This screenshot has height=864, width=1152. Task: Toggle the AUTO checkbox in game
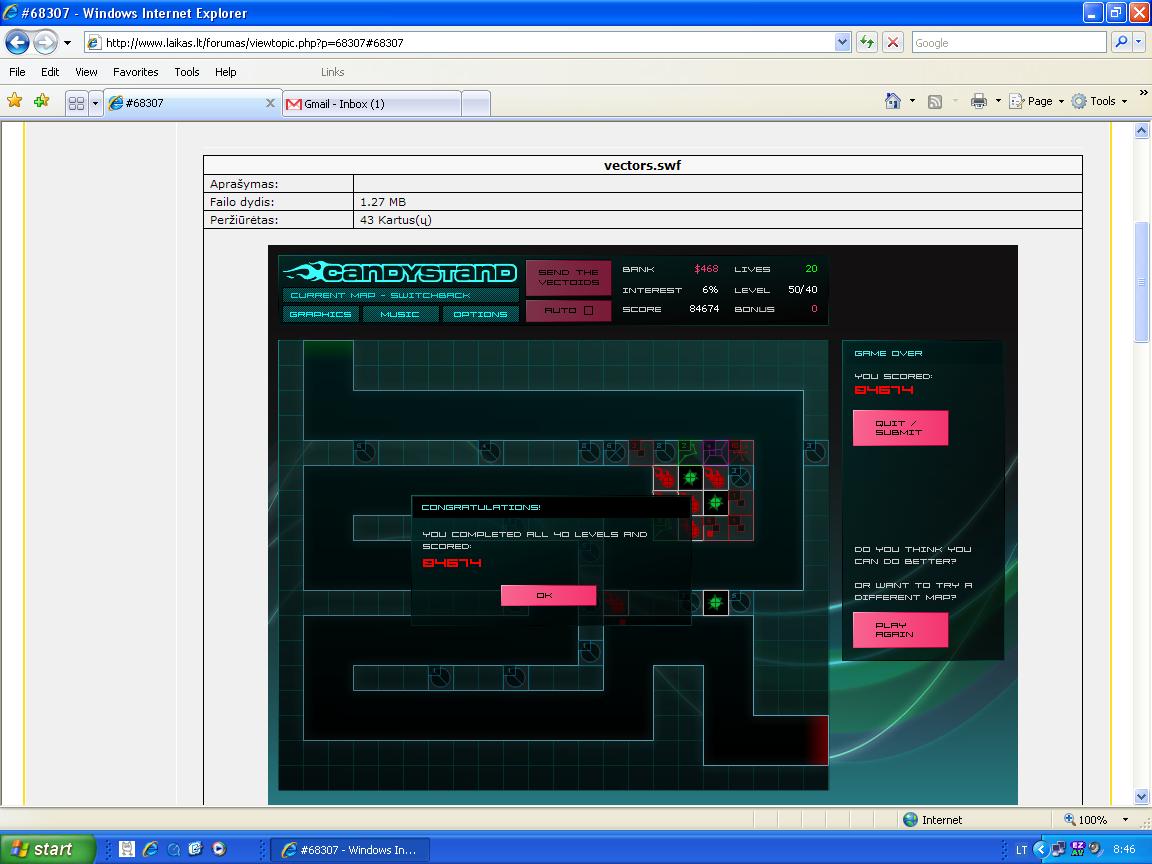pyautogui.click(x=588, y=310)
